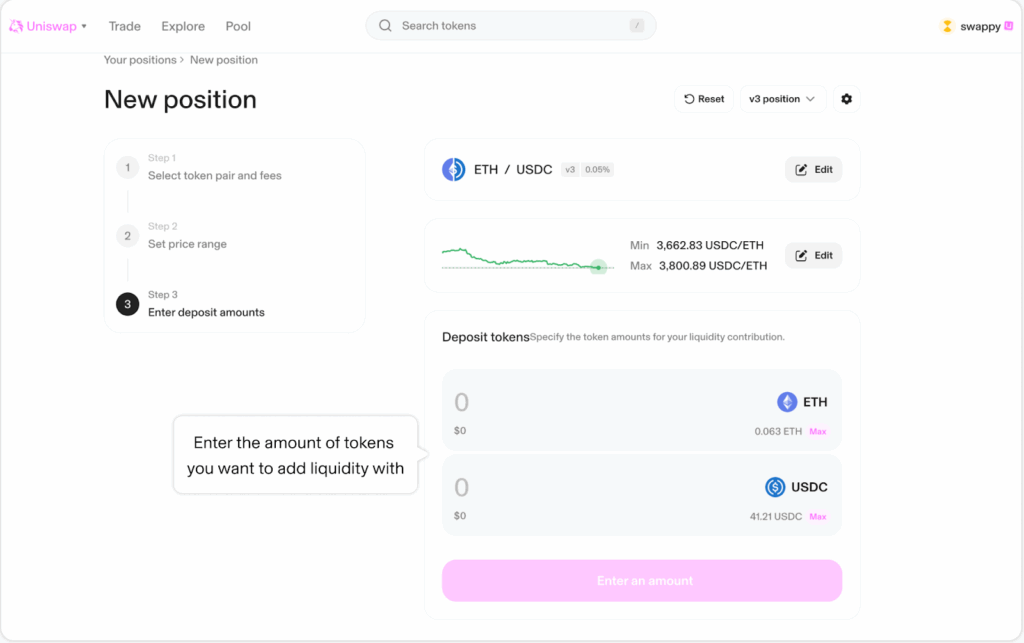The height and width of the screenshot is (643, 1024).
Task: Open the Uniswap logo dropdown arrow
Action: click(84, 26)
